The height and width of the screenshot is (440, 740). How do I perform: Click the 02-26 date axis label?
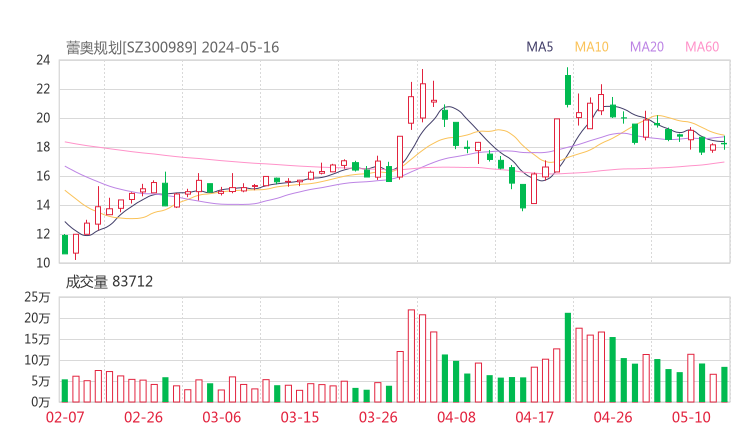pyautogui.click(x=143, y=417)
